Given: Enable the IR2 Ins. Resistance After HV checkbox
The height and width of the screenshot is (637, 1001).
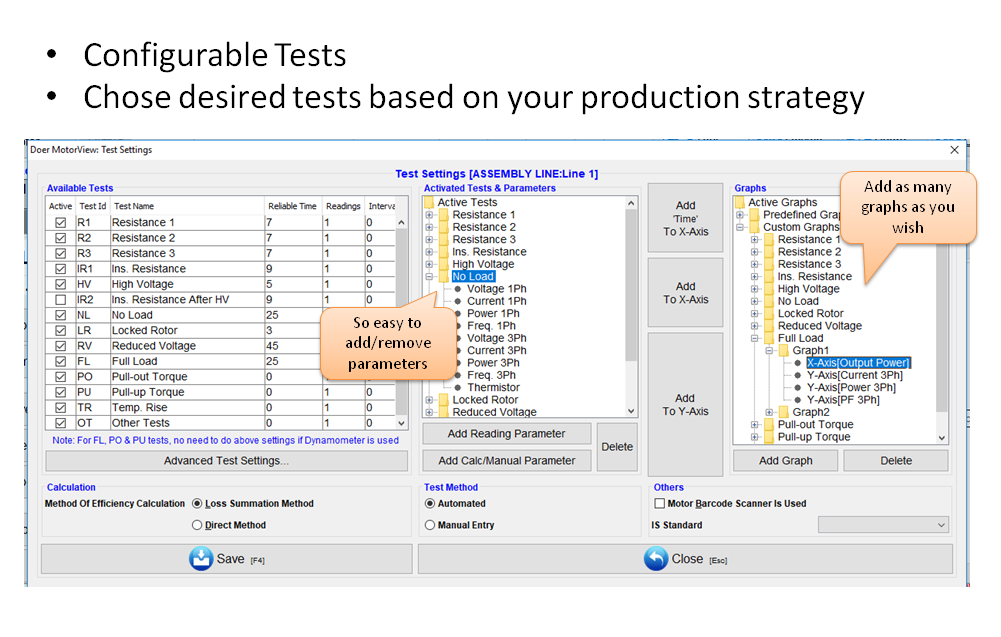Looking at the screenshot, I should 61,300.
